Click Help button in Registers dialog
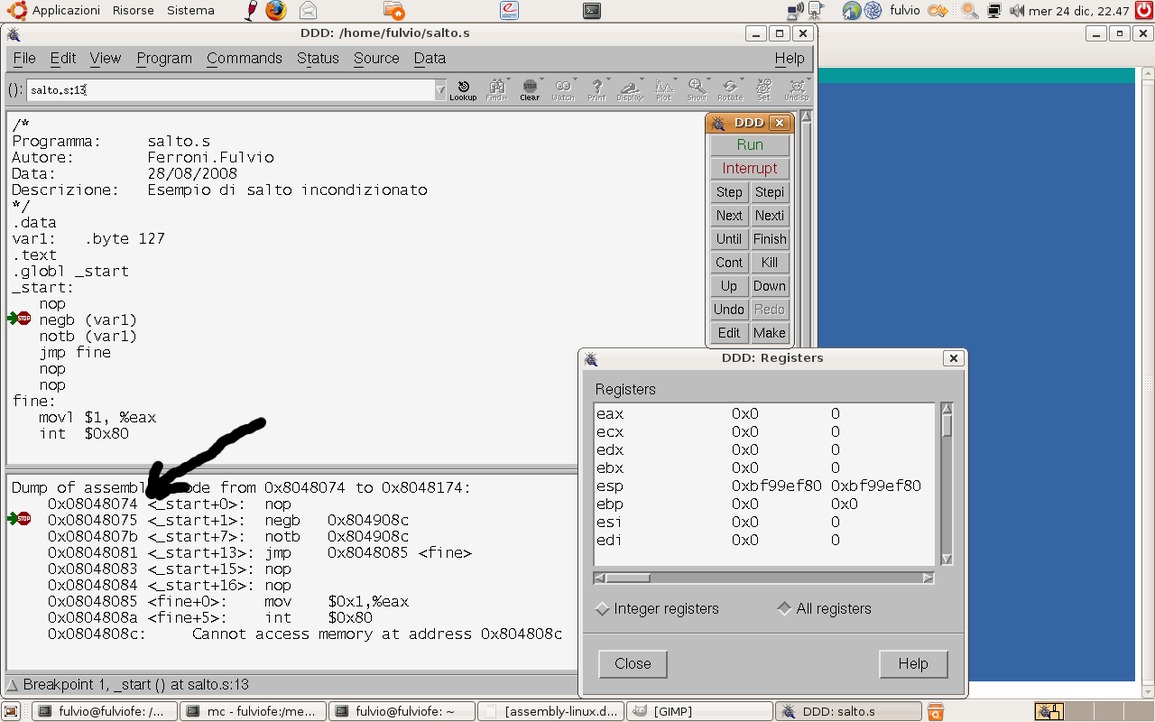Image resolution: width=1155 pixels, height=722 pixels. coord(913,664)
